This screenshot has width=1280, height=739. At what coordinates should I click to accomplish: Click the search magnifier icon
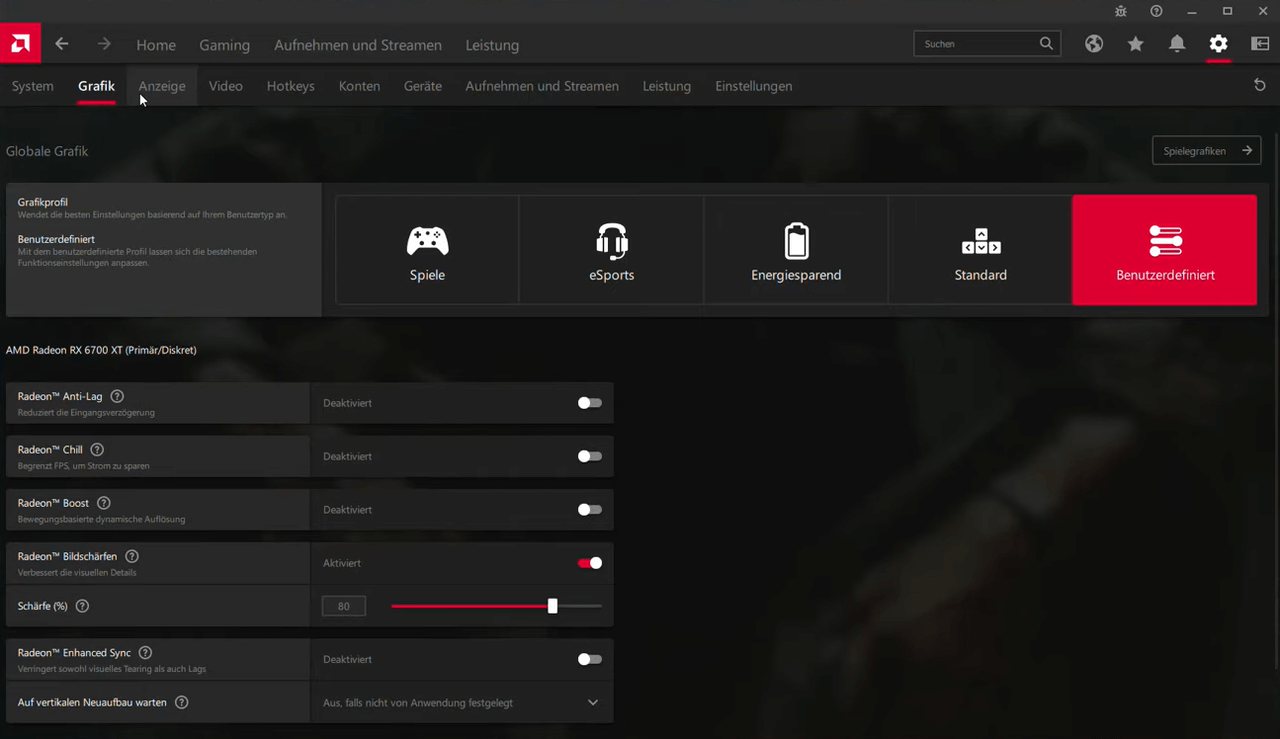coord(1046,43)
